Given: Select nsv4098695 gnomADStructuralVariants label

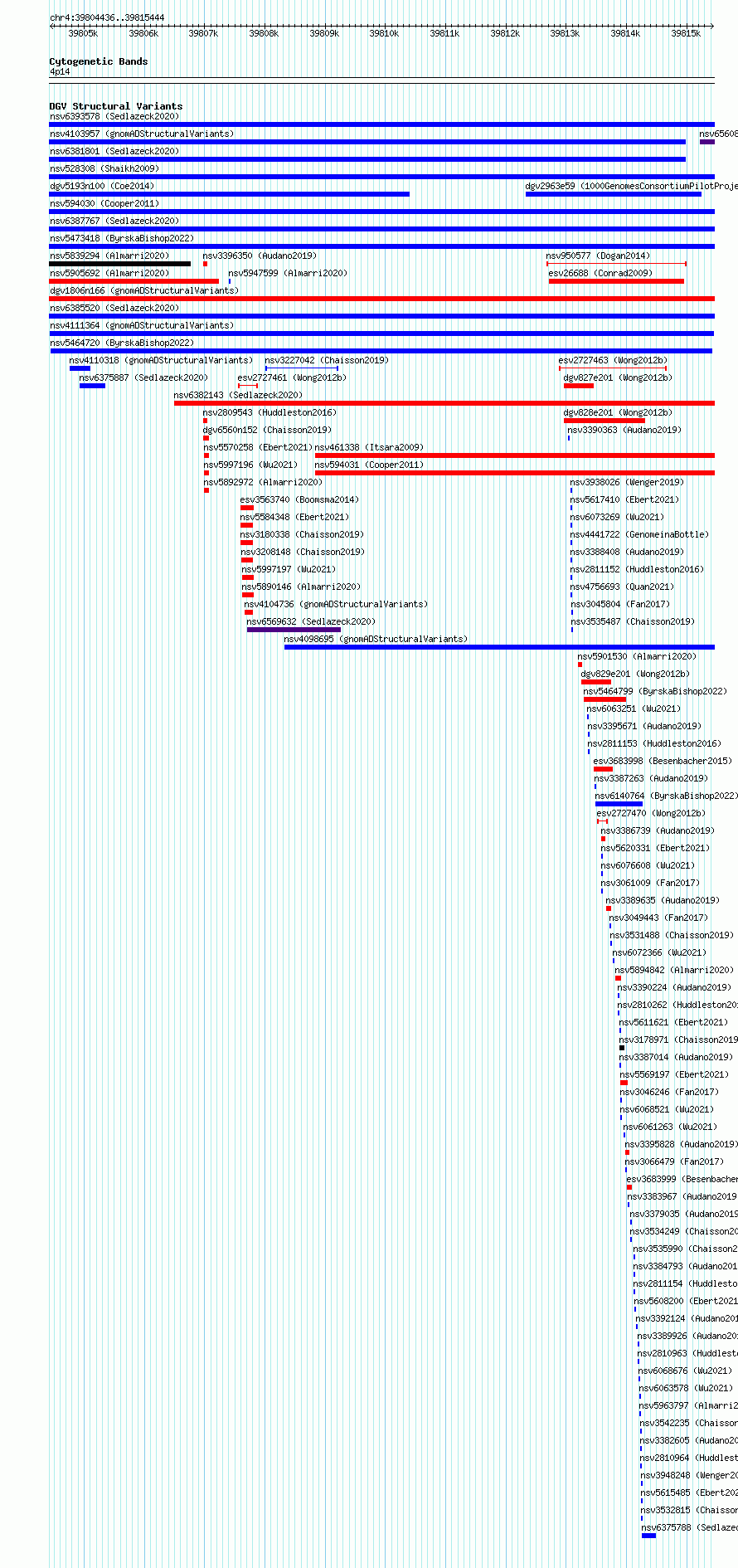Looking at the screenshot, I should coord(376,639).
